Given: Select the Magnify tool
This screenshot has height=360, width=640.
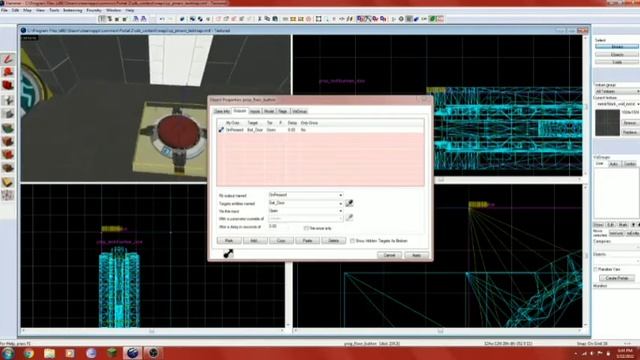Looking at the screenshot, I should 8,73.
